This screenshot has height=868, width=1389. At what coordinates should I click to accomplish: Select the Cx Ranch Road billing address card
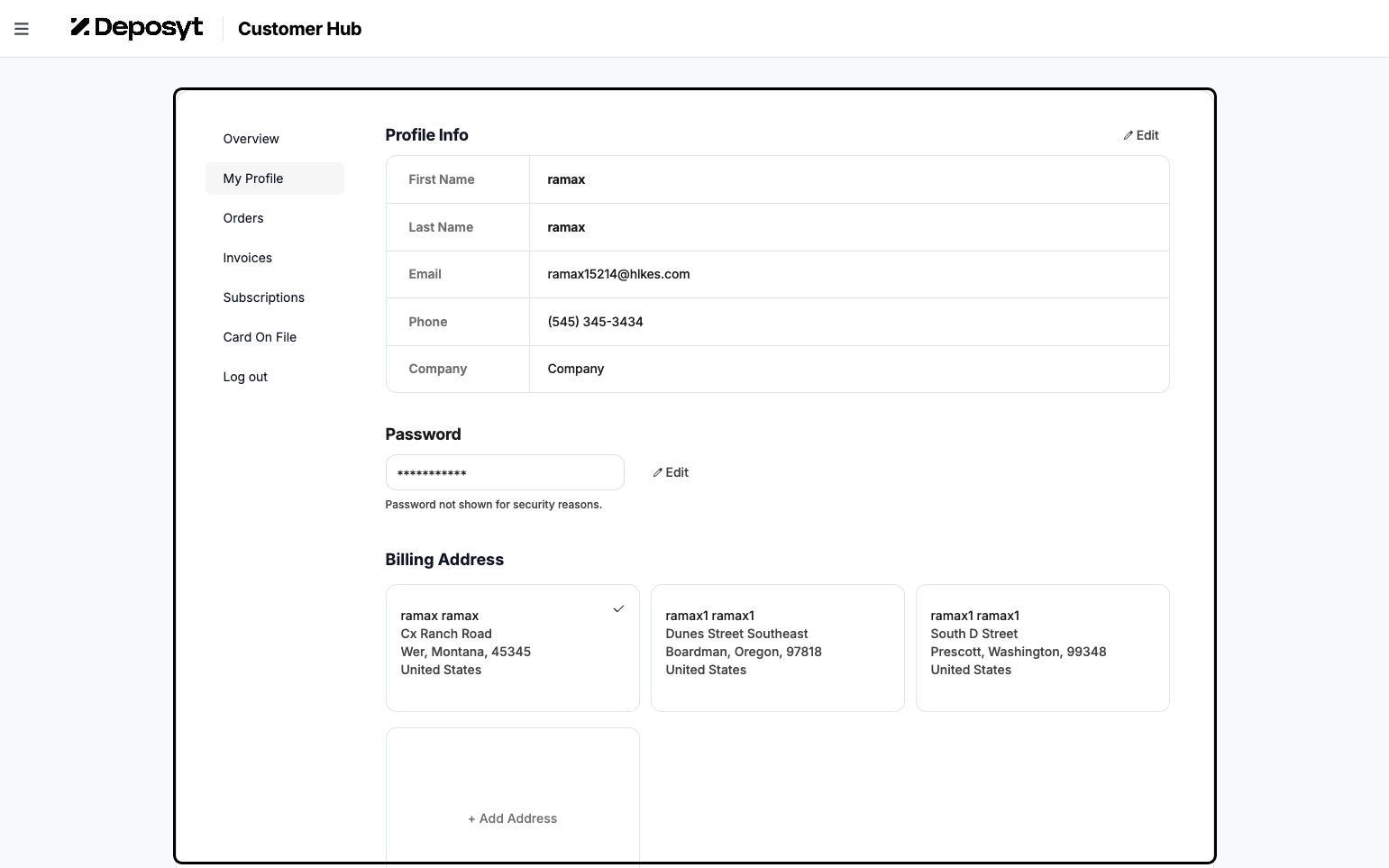tap(513, 648)
